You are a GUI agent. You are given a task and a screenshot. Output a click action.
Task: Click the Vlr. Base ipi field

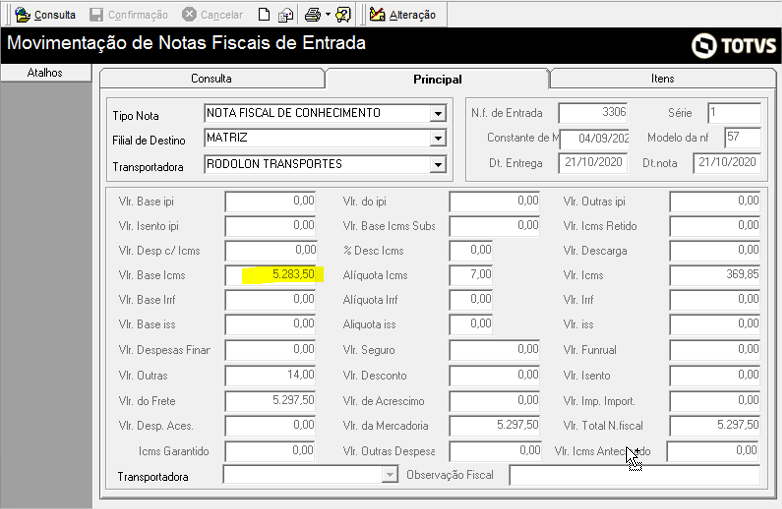pyautogui.click(x=270, y=201)
